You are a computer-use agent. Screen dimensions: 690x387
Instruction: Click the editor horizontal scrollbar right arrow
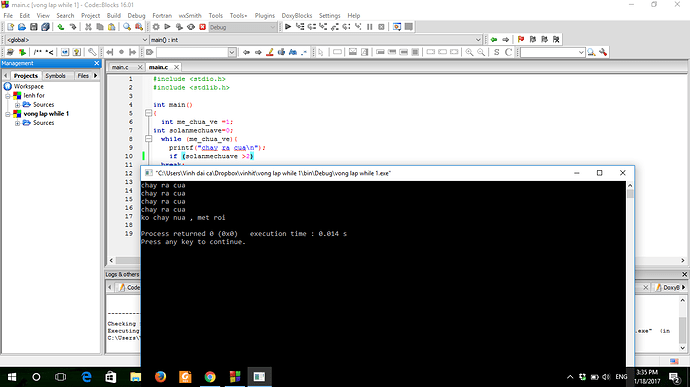tap(683, 261)
